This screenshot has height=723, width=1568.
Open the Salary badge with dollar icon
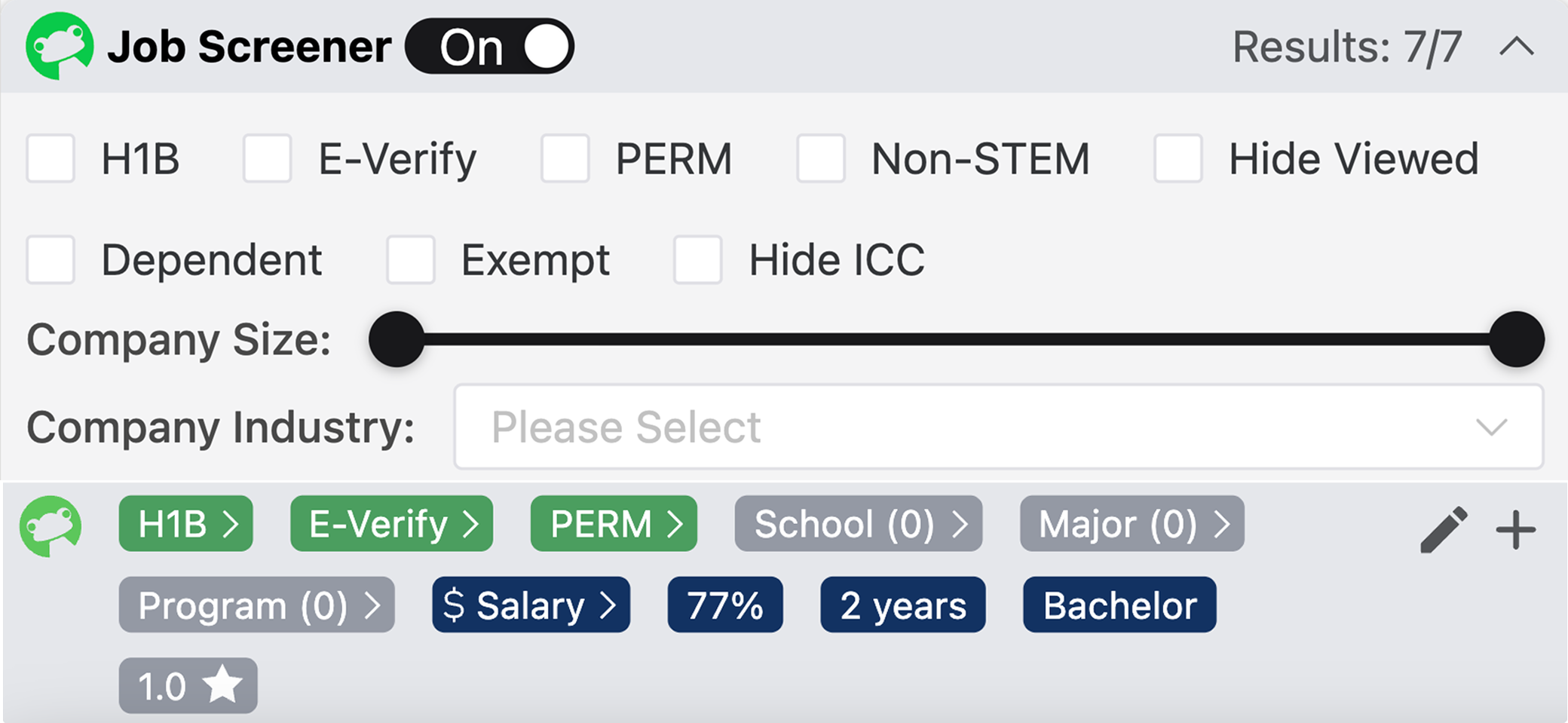[x=530, y=604]
